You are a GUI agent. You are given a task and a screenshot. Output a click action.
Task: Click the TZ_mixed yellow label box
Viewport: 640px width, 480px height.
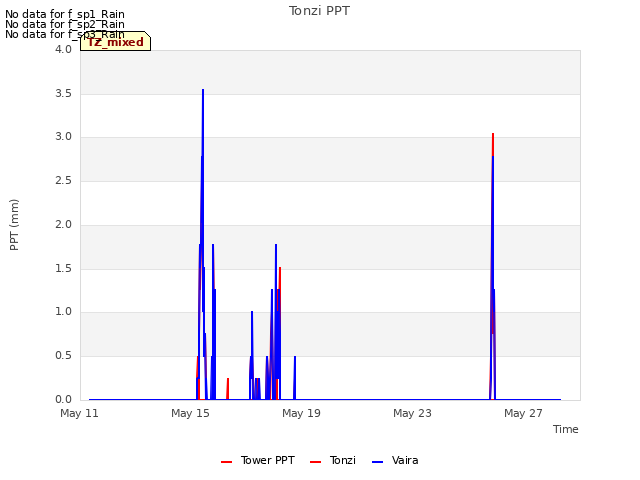(x=116, y=41)
